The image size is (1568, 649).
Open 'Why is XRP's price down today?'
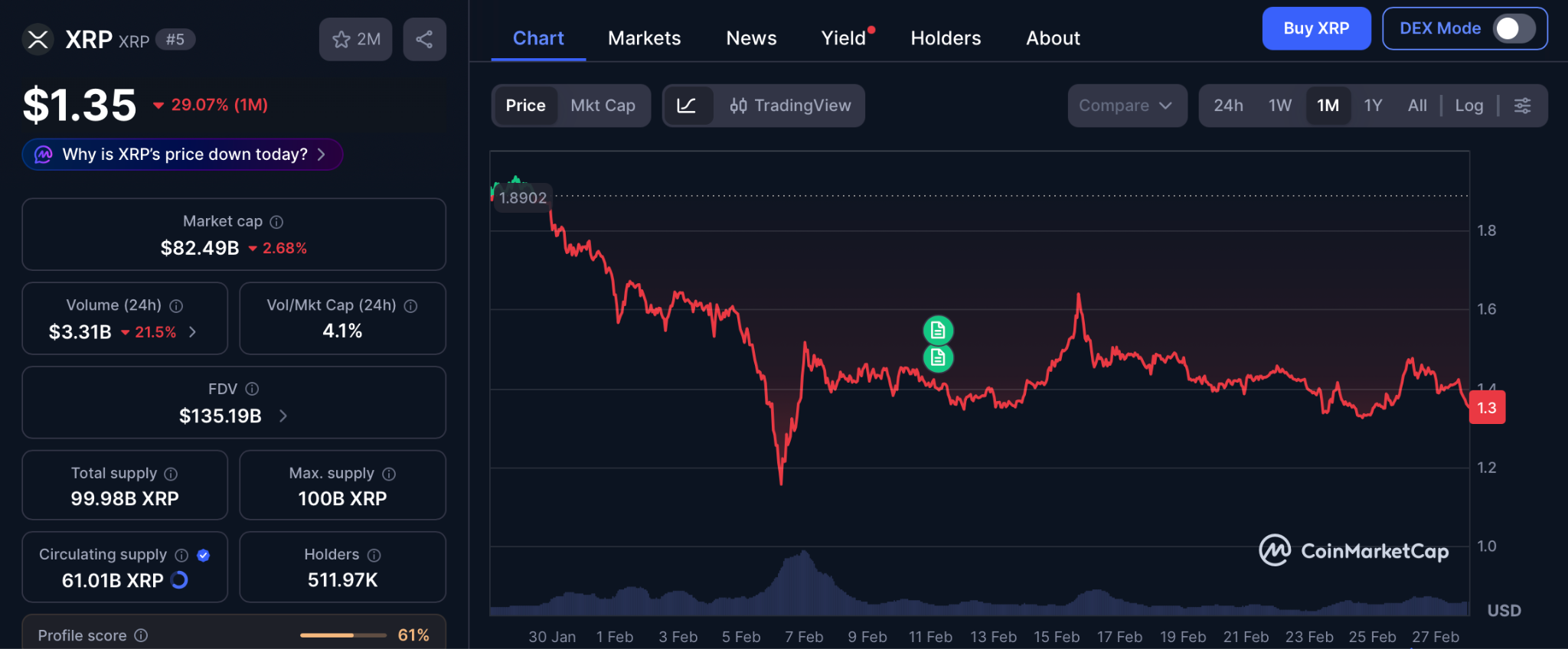[x=183, y=155]
